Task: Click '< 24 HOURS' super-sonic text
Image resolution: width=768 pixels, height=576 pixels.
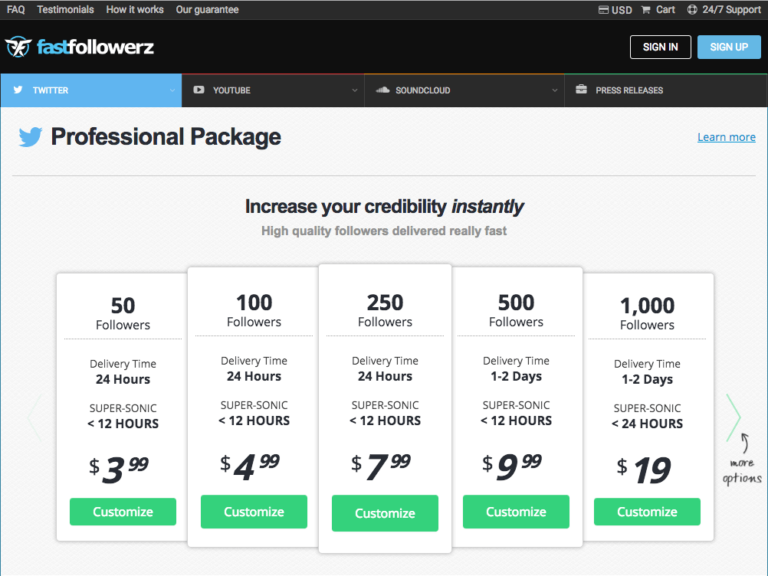Action: pos(647,424)
